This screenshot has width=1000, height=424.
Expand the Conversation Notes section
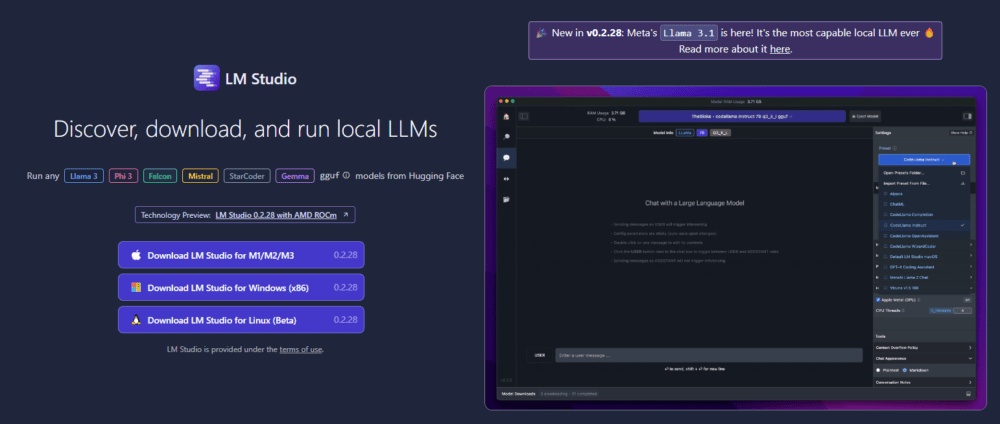924,383
